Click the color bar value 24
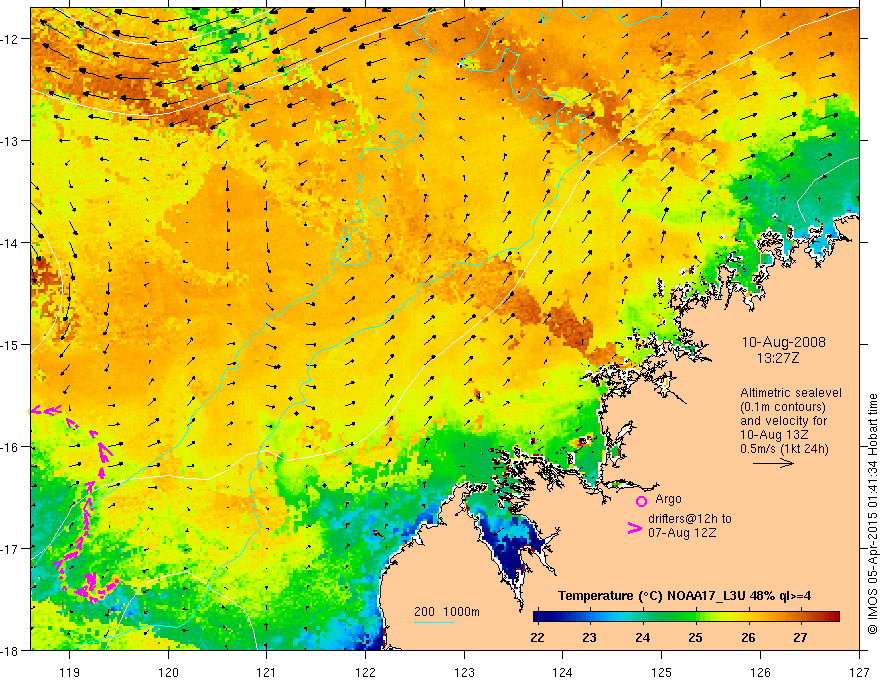 point(643,637)
